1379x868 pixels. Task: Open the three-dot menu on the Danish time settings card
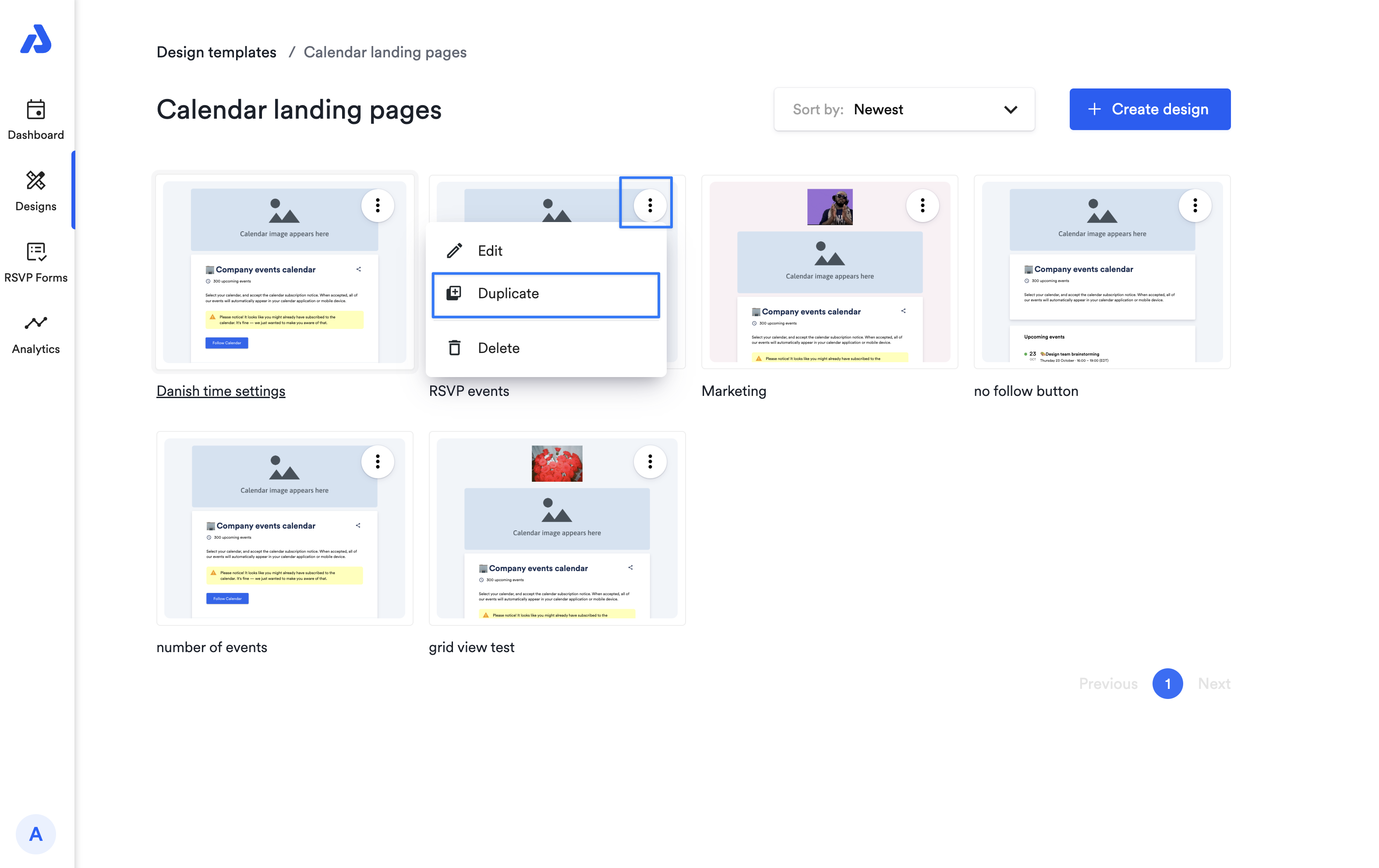pos(378,205)
